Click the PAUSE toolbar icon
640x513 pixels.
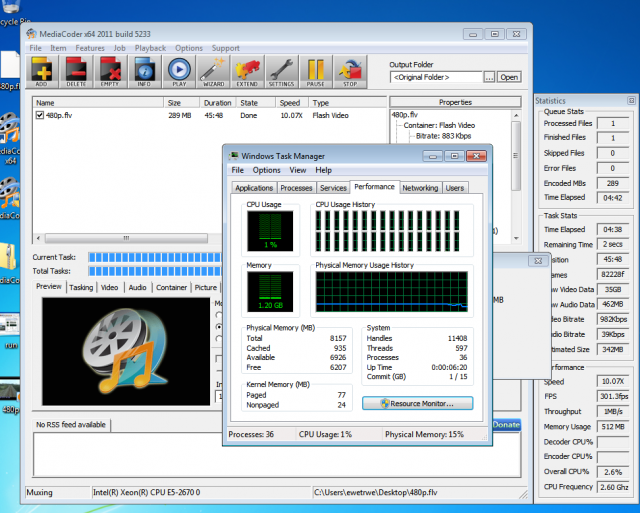click(x=316, y=71)
